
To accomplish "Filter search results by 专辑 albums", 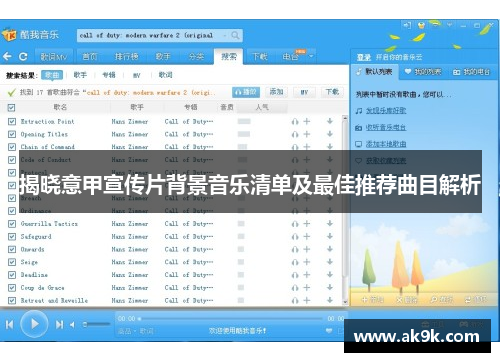I will (x=109, y=75).
